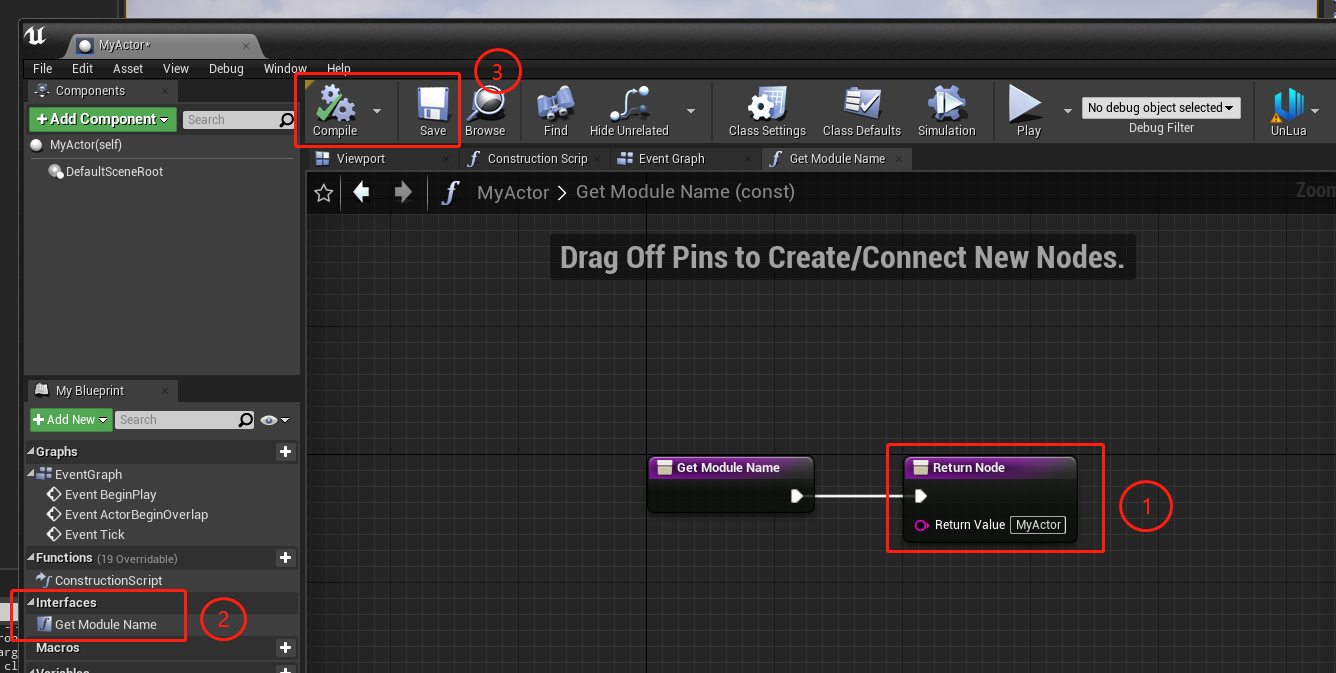This screenshot has height=673, width=1336.
Task: Collapse the Interfaces section
Action: pos(31,603)
